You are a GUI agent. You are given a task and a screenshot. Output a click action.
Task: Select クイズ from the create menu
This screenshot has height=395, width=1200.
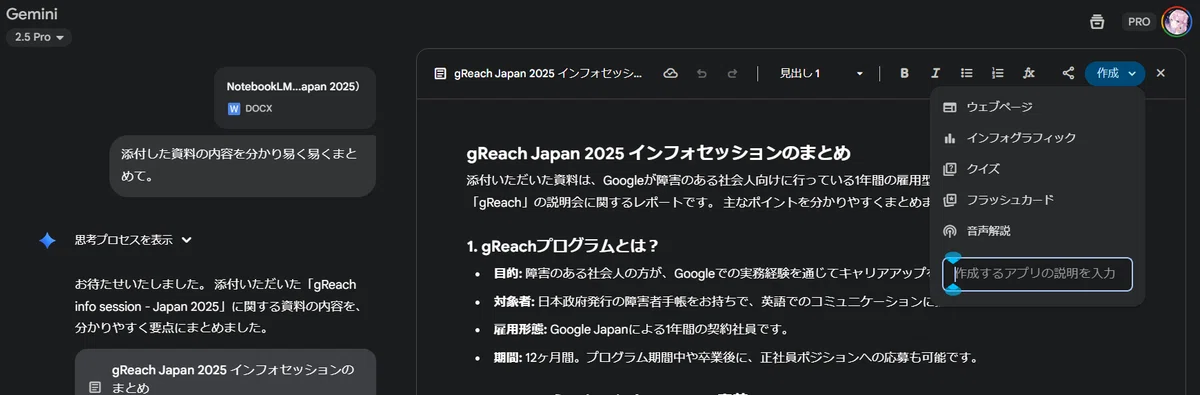click(1037, 169)
